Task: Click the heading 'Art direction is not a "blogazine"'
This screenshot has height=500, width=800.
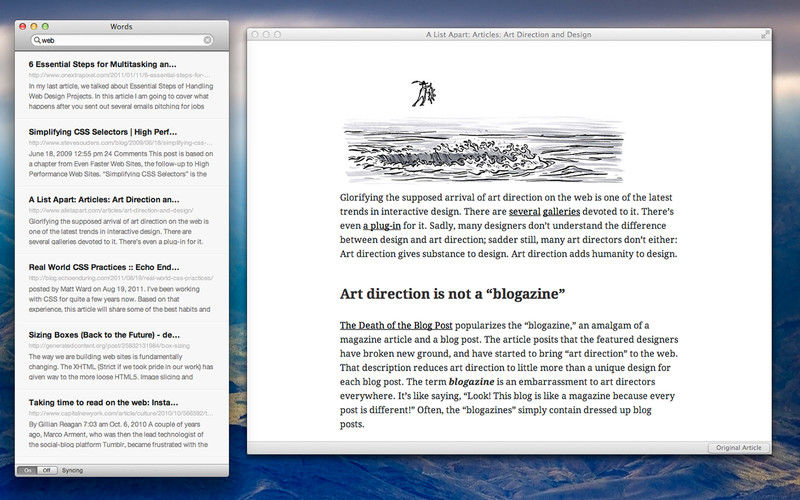Action: coord(453,294)
